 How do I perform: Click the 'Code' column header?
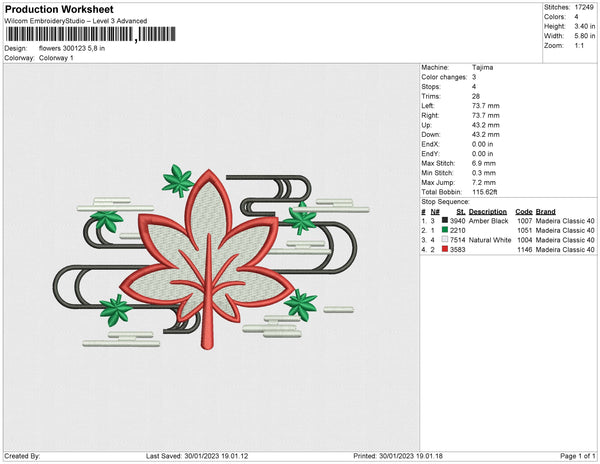click(524, 212)
